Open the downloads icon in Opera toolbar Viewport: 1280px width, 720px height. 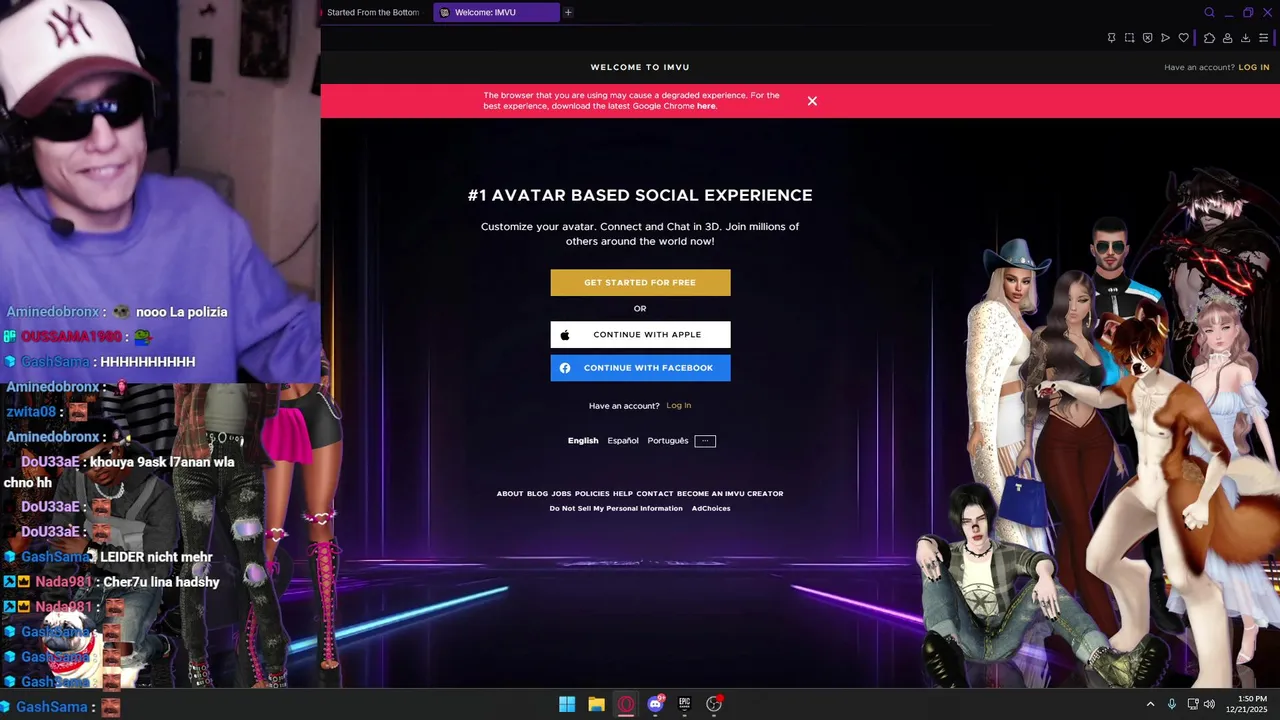pos(1245,38)
